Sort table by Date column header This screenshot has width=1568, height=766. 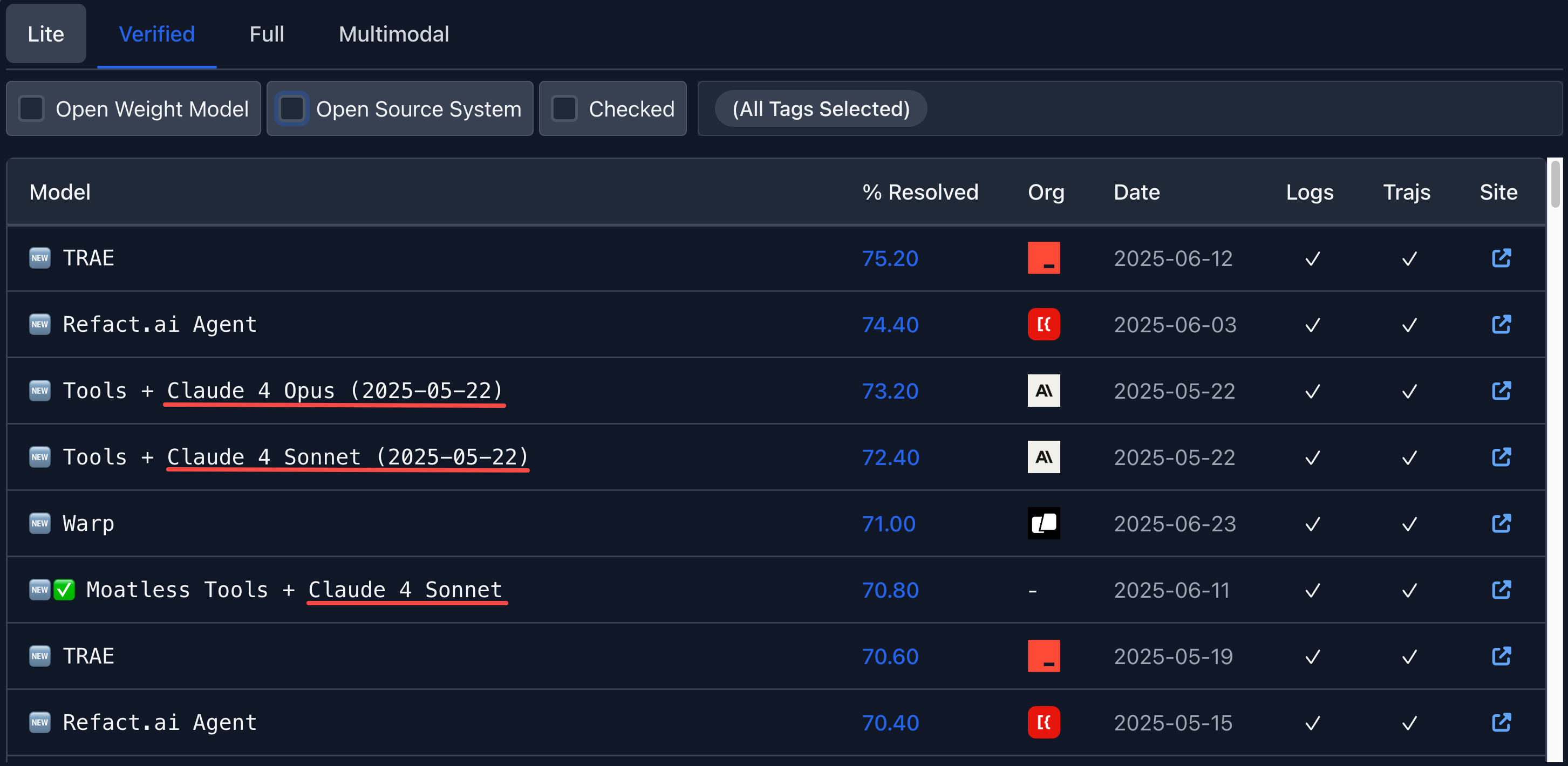[1136, 192]
